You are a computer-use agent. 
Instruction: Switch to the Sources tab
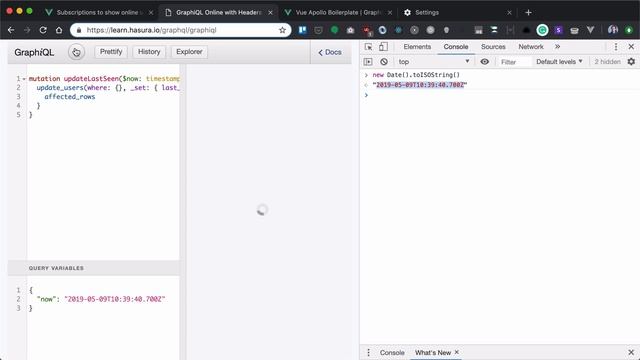coord(493,47)
